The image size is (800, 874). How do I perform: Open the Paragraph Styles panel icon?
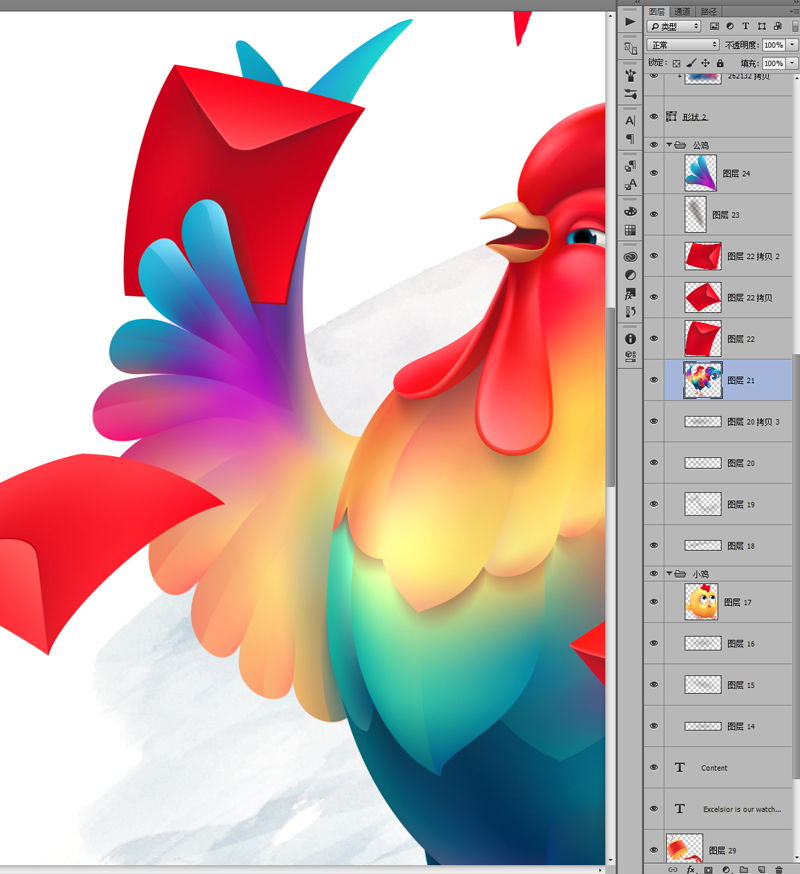point(630,166)
